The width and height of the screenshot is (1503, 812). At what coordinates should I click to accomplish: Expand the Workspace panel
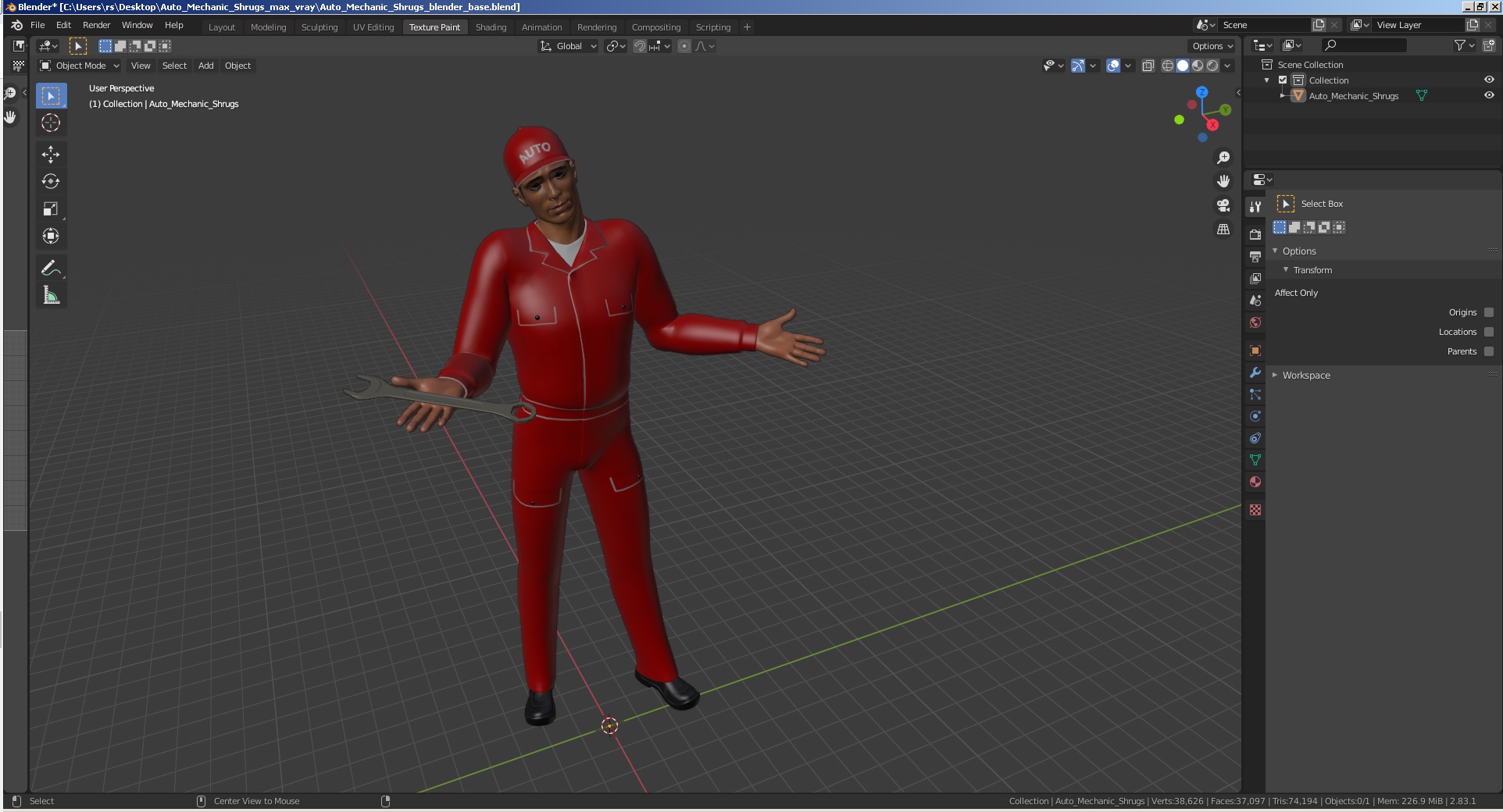[x=1306, y=375]
